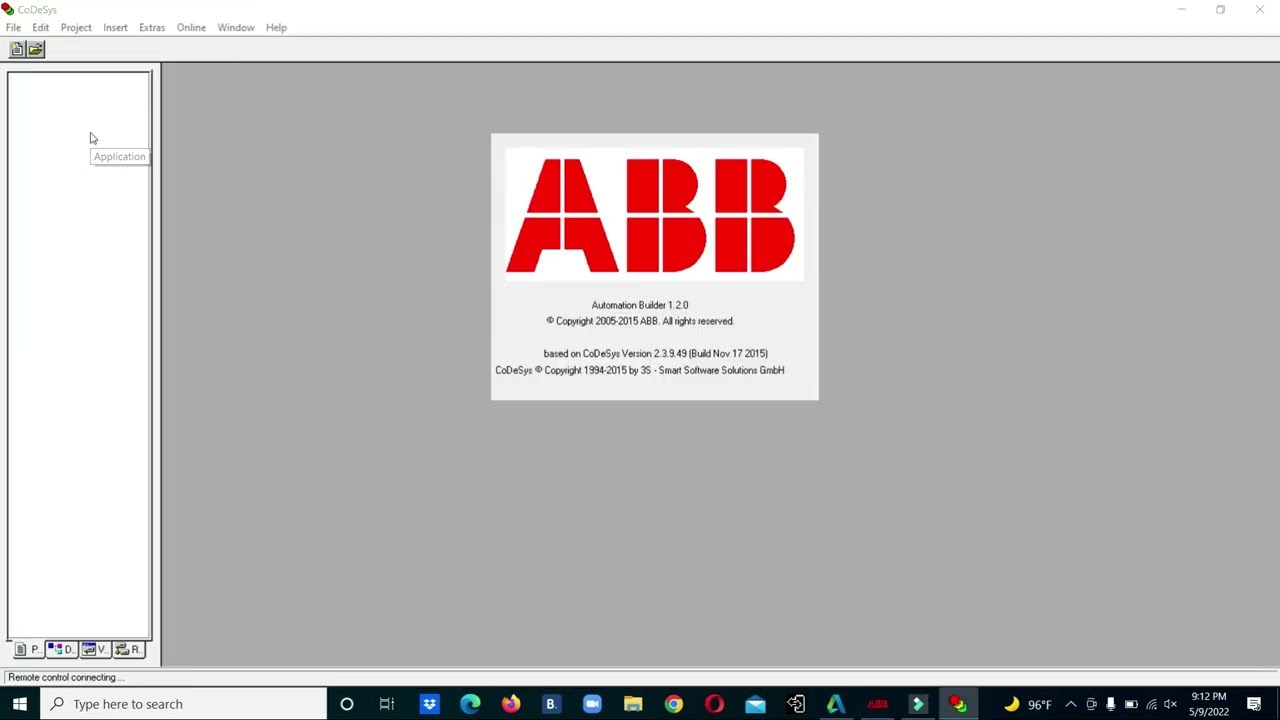The image size is (1280, 720).
Task: Open File Explorer from the taskbar
Action: (x=633, y=704)
